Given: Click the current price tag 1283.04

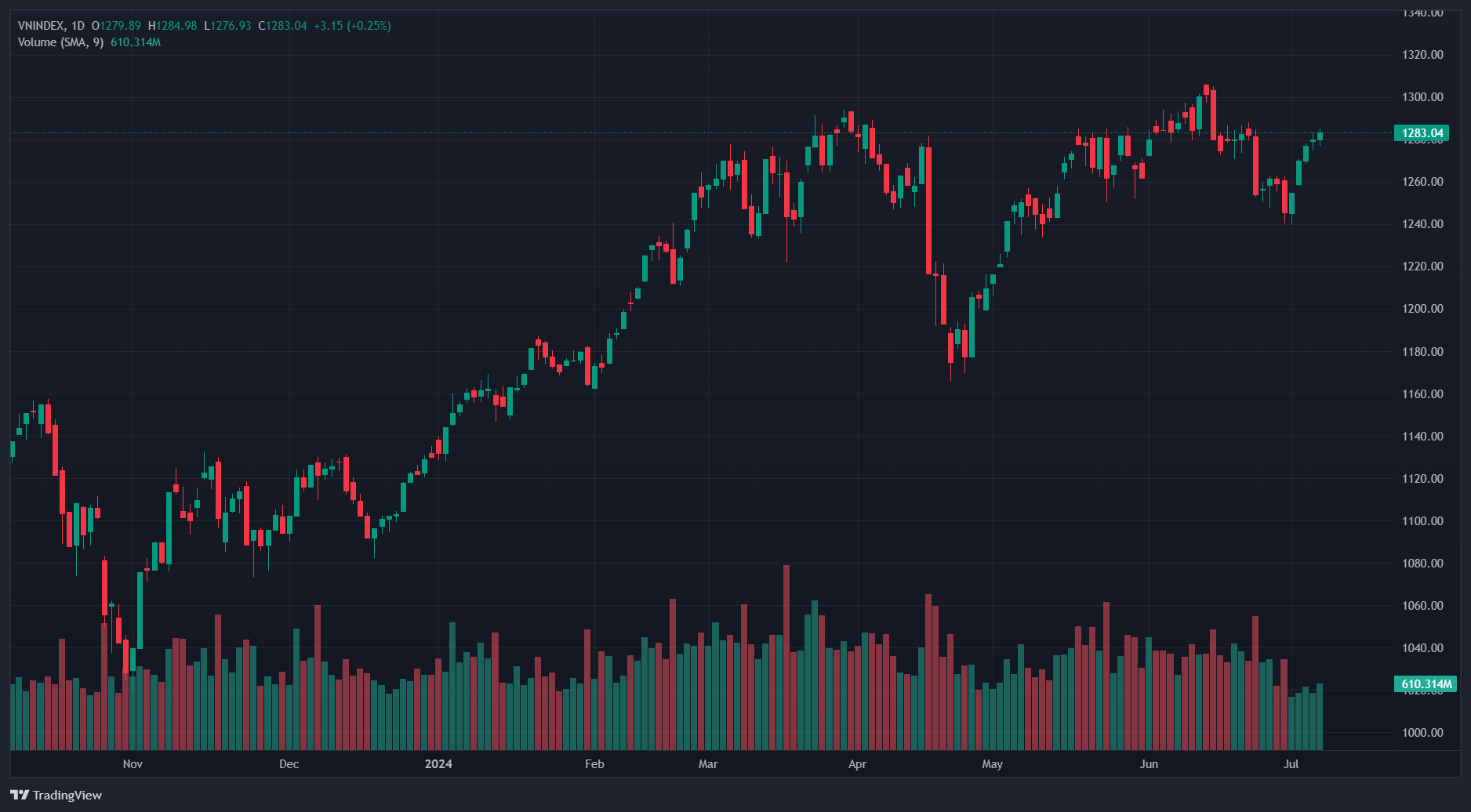Looking at the screenshot, I should tap(1422, 133).
